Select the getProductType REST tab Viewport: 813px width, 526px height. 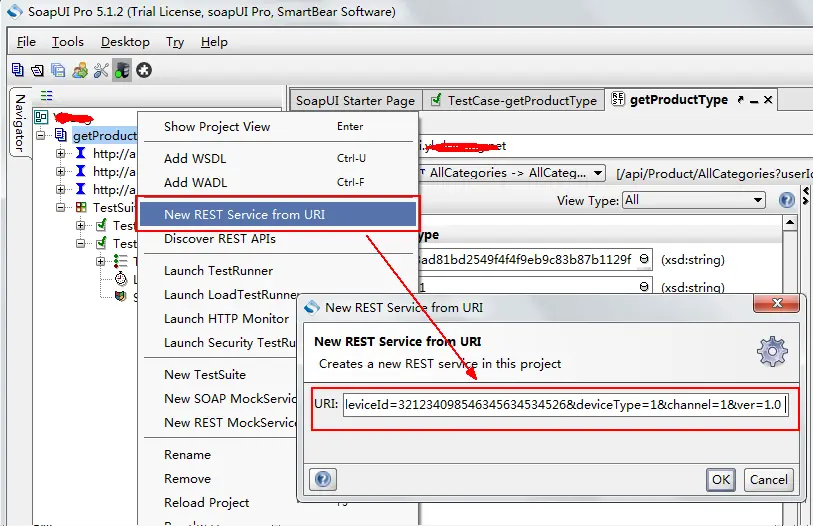pos(679,100)
